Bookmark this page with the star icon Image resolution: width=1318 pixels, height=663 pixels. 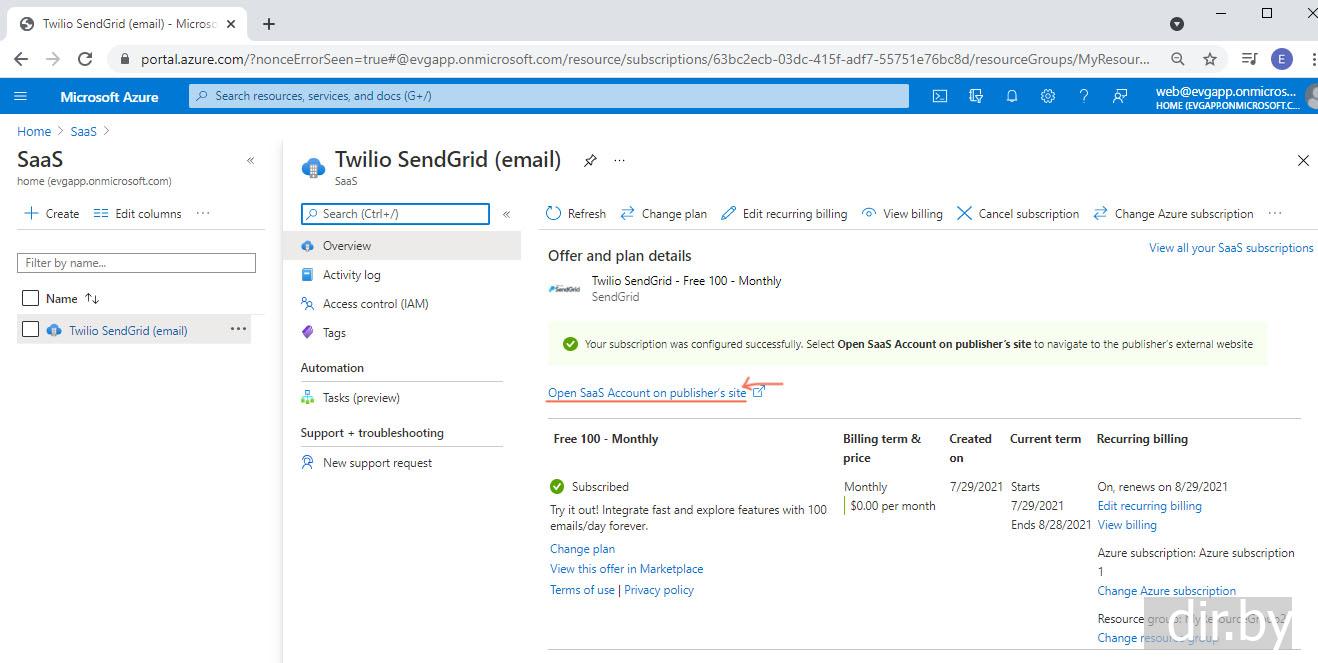(x=1210, y=59)
